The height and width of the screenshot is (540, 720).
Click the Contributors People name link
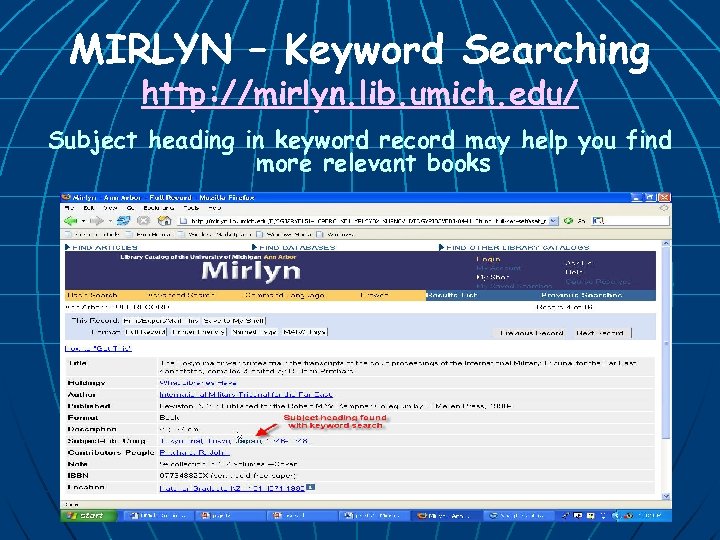[194, 452]
